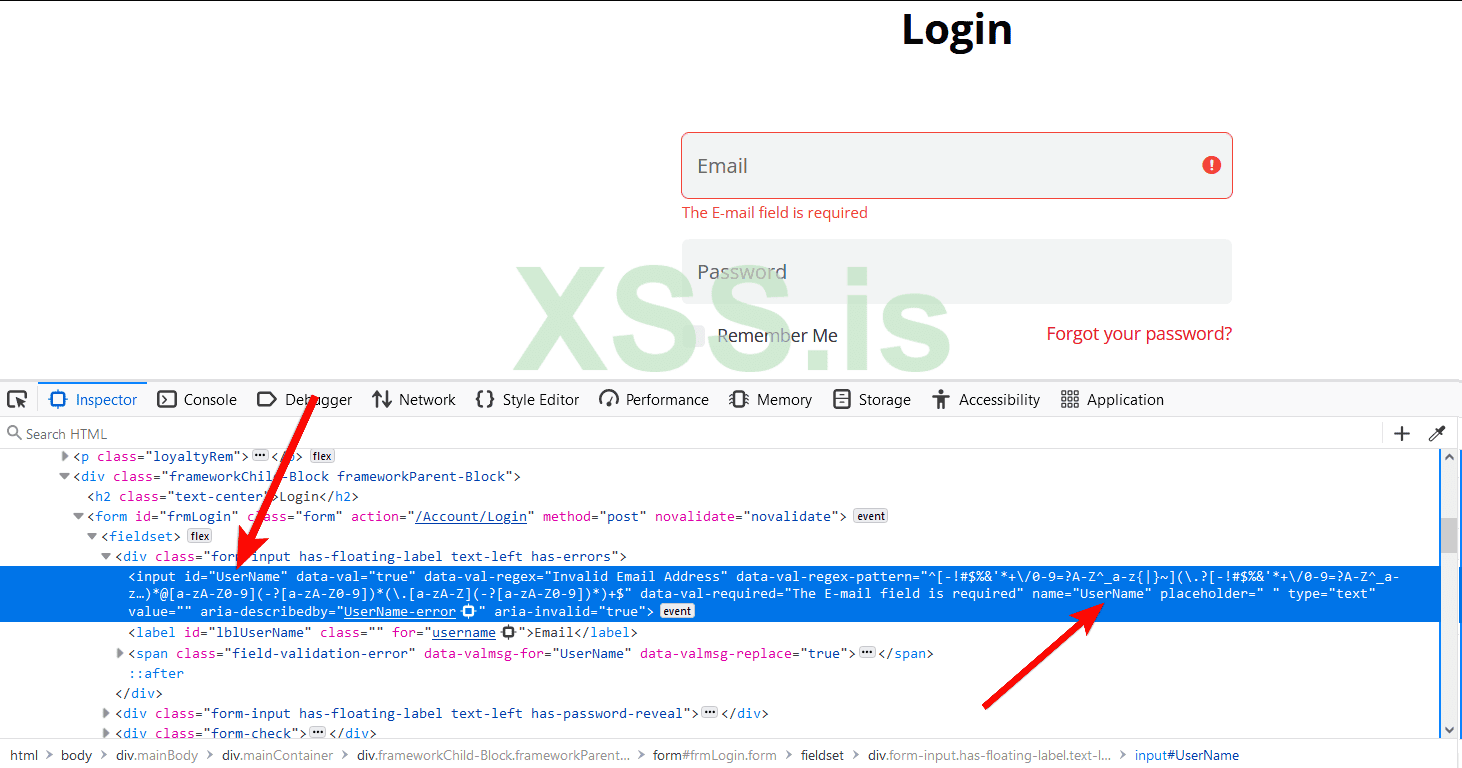1462x768 pixels.
Task: Collapse the frameworkChild-Block div node
Action: click(x=65, y=476)
